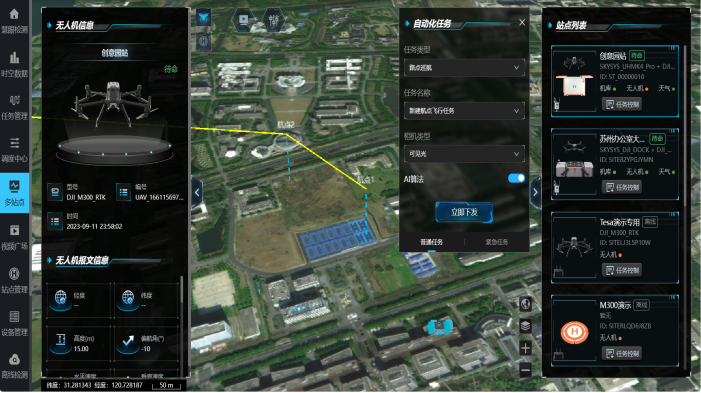Image resolution: width=701 pixels, height=393 pixels.
Task: Select the grey dock thumbnail in 苏州办公室 card
Action: point(574,169)
